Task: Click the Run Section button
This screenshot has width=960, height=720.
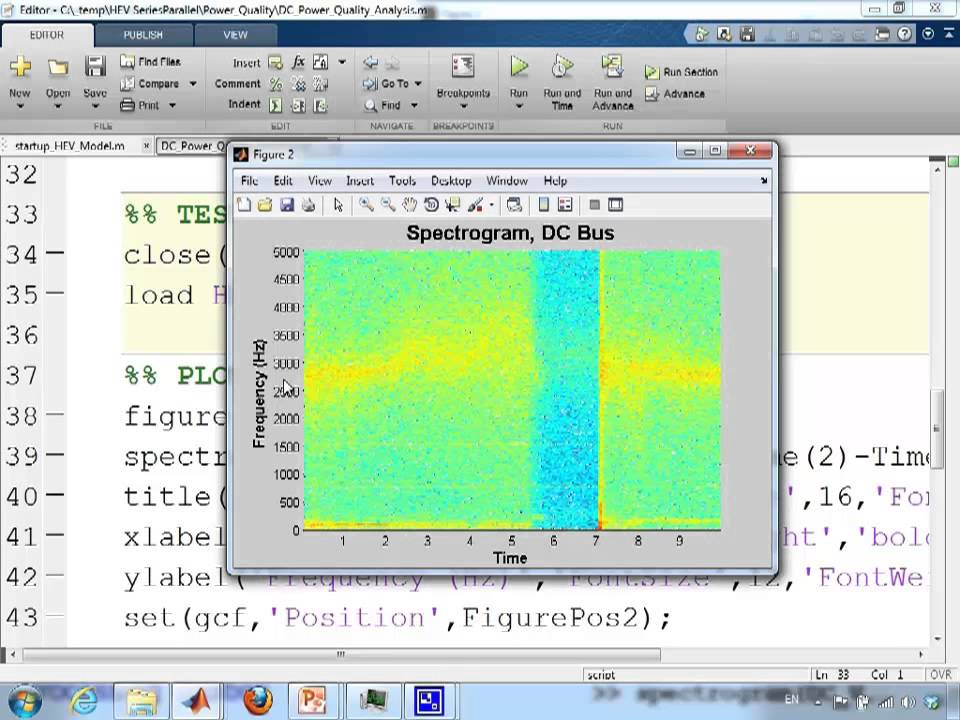Action: click(x=681, y=72)
